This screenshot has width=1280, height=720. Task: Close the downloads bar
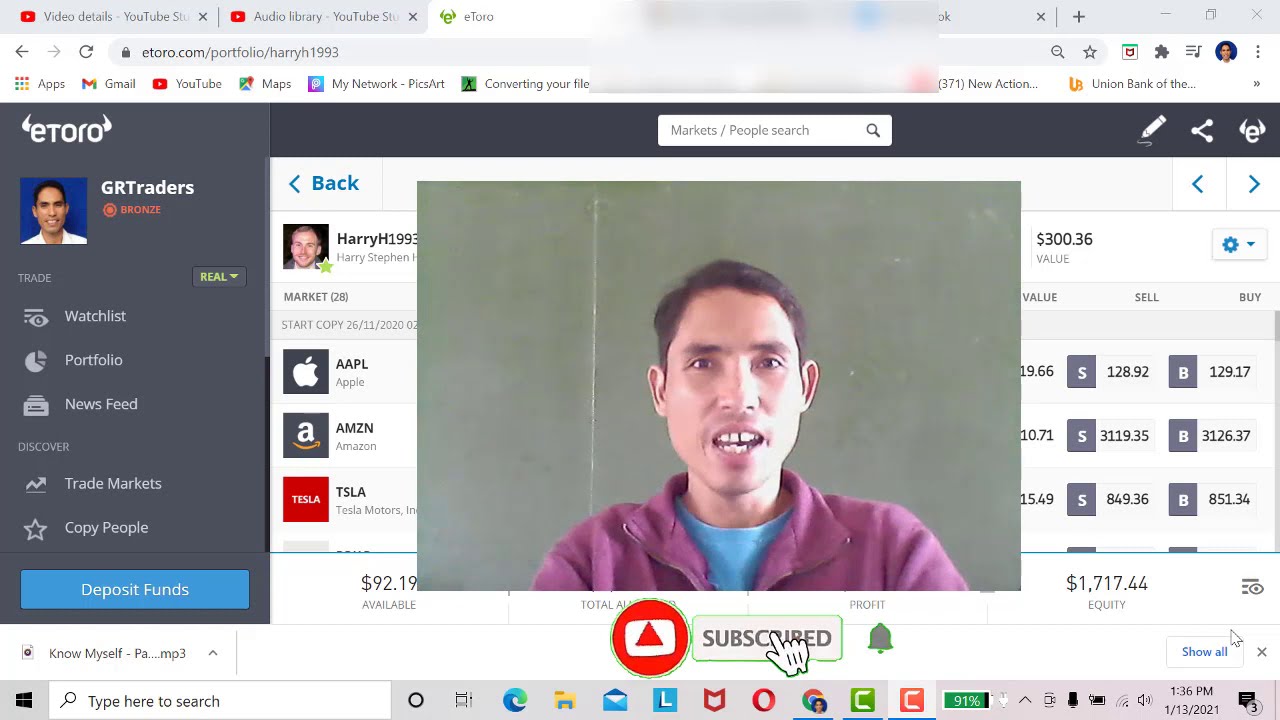coord(1261,652)
